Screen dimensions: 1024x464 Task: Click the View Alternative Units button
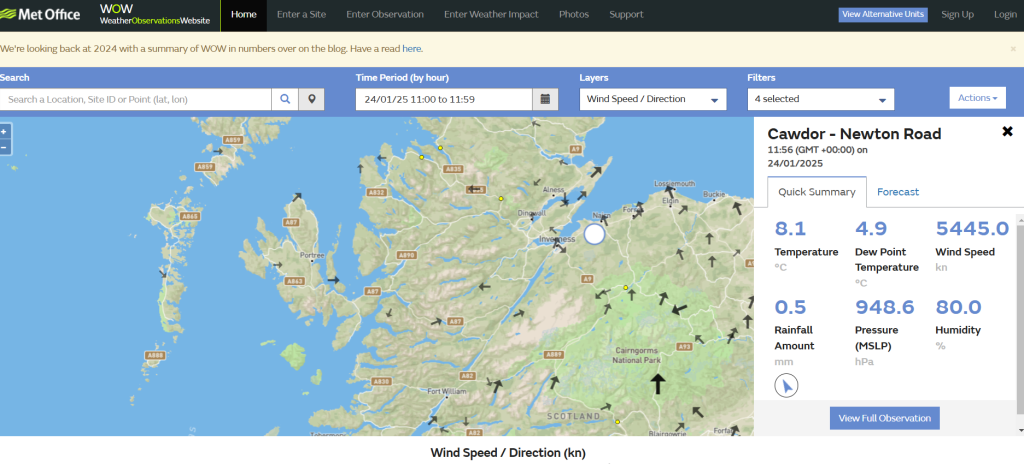coord(883,15)
